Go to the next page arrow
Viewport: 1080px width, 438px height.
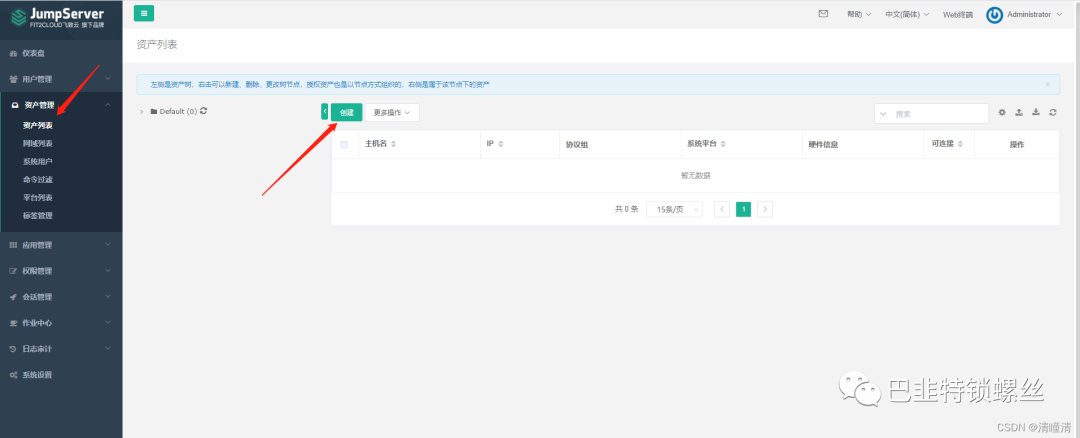tap(765, 209)
